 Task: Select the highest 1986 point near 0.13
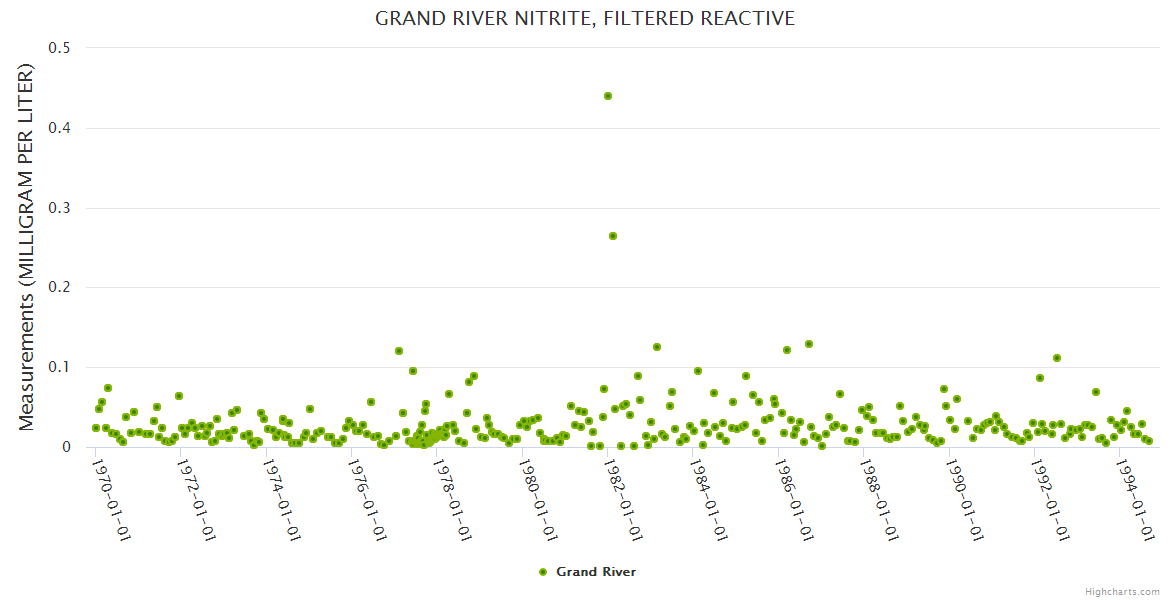coord(809,344)
